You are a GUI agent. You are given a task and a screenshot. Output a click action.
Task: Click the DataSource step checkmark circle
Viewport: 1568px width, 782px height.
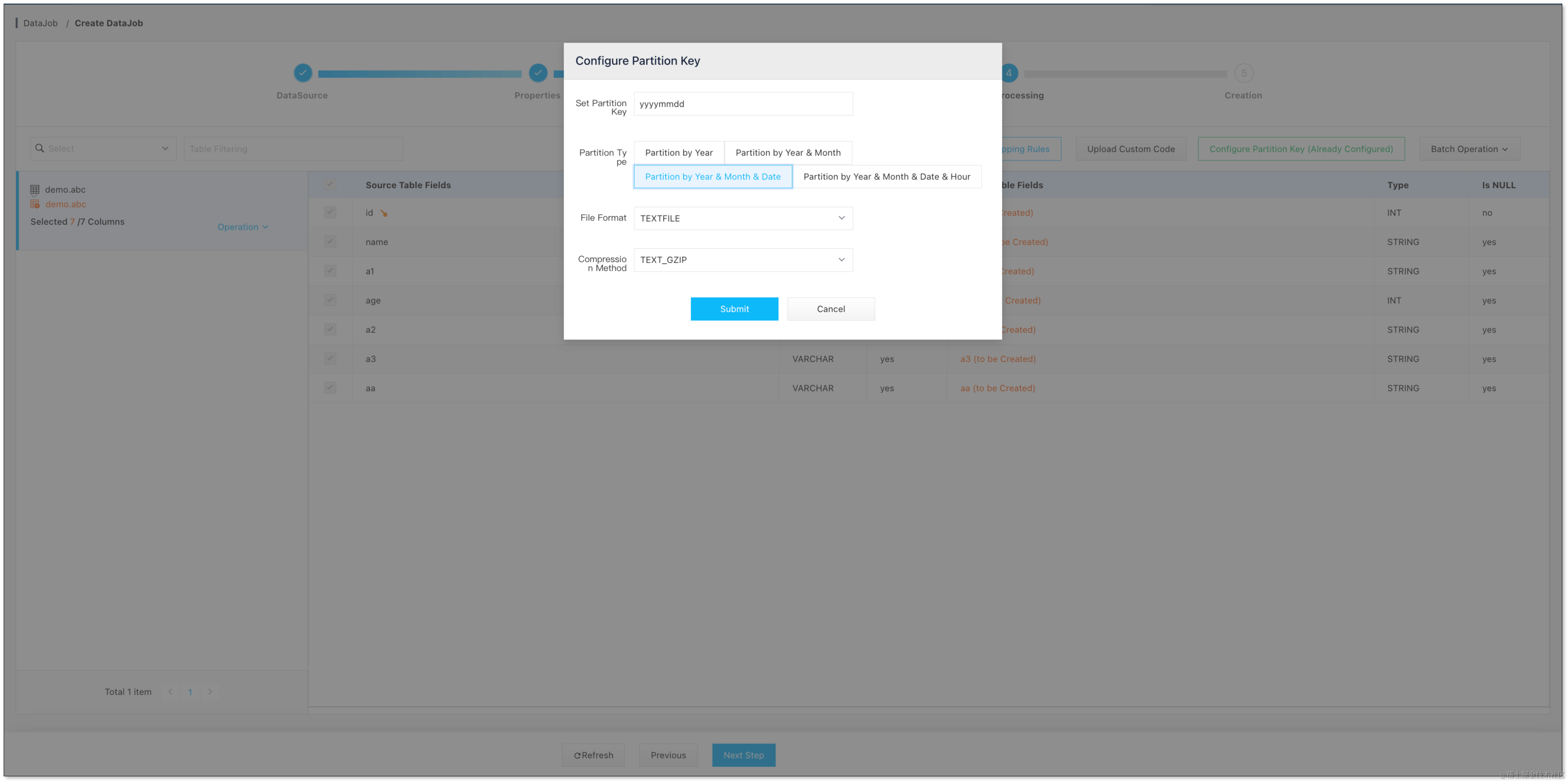click(303, 73)
